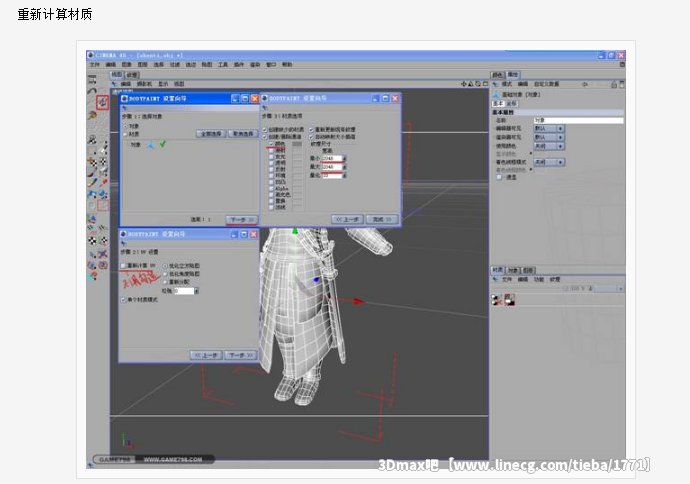This screenshot has height=484, width=690.
Task: Click 下一步 in the step 2 UV wizard
Action: (241, 355)
